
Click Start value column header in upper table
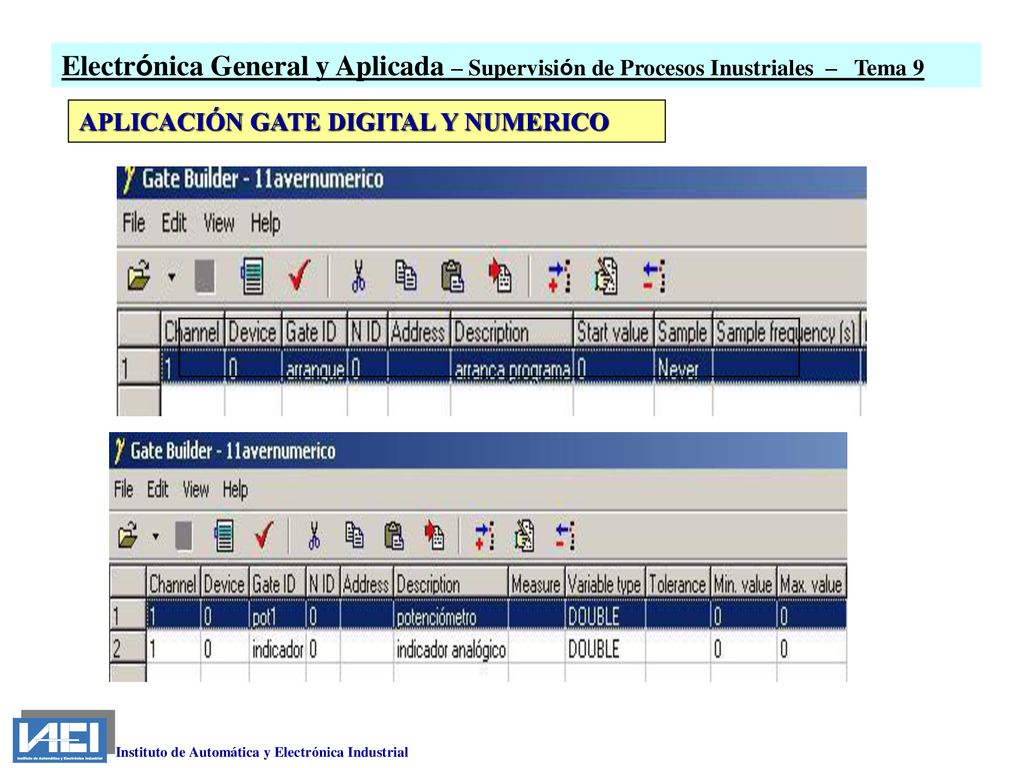[613, 332]
